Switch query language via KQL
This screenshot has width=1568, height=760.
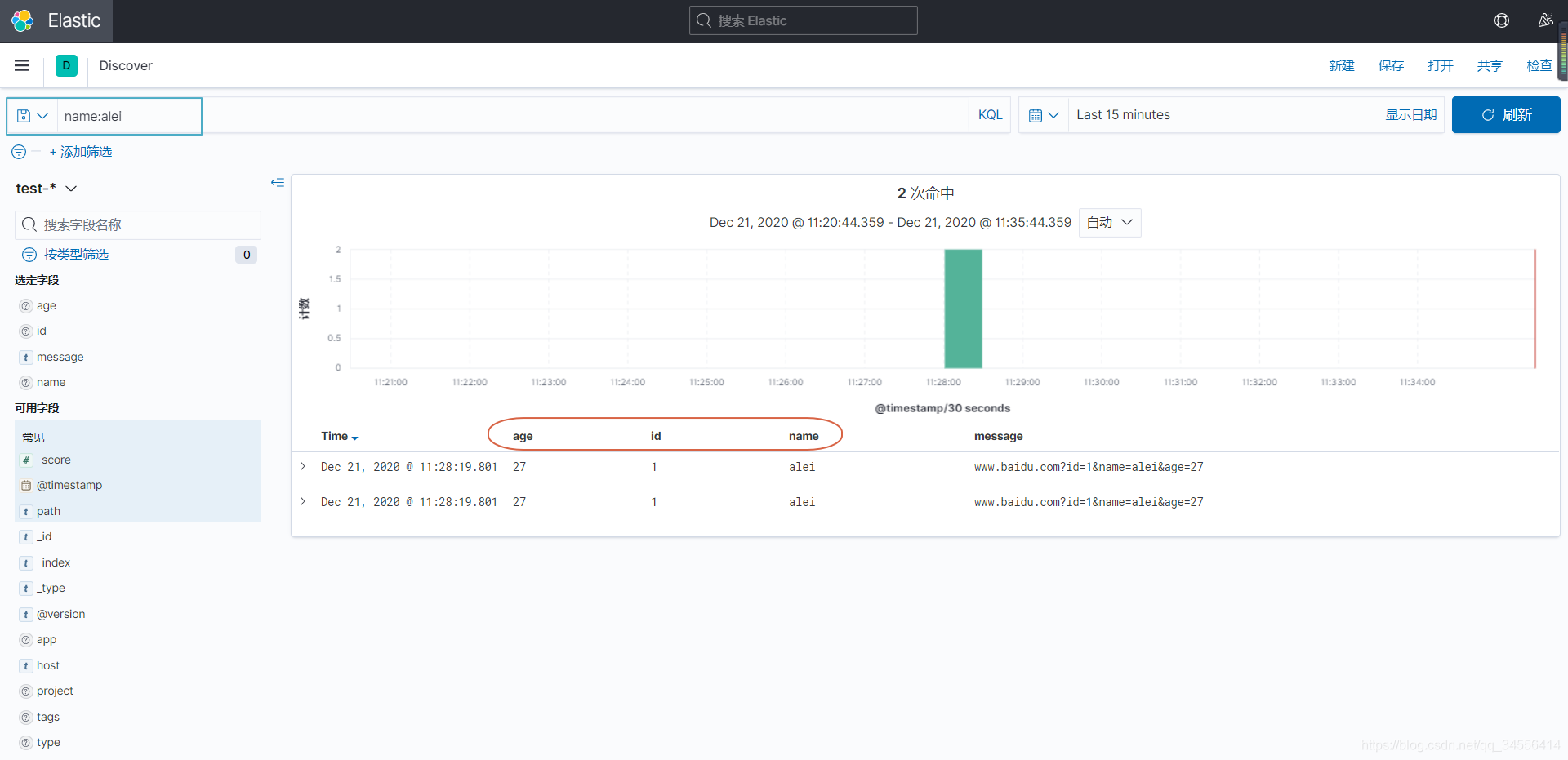(990, 115)
